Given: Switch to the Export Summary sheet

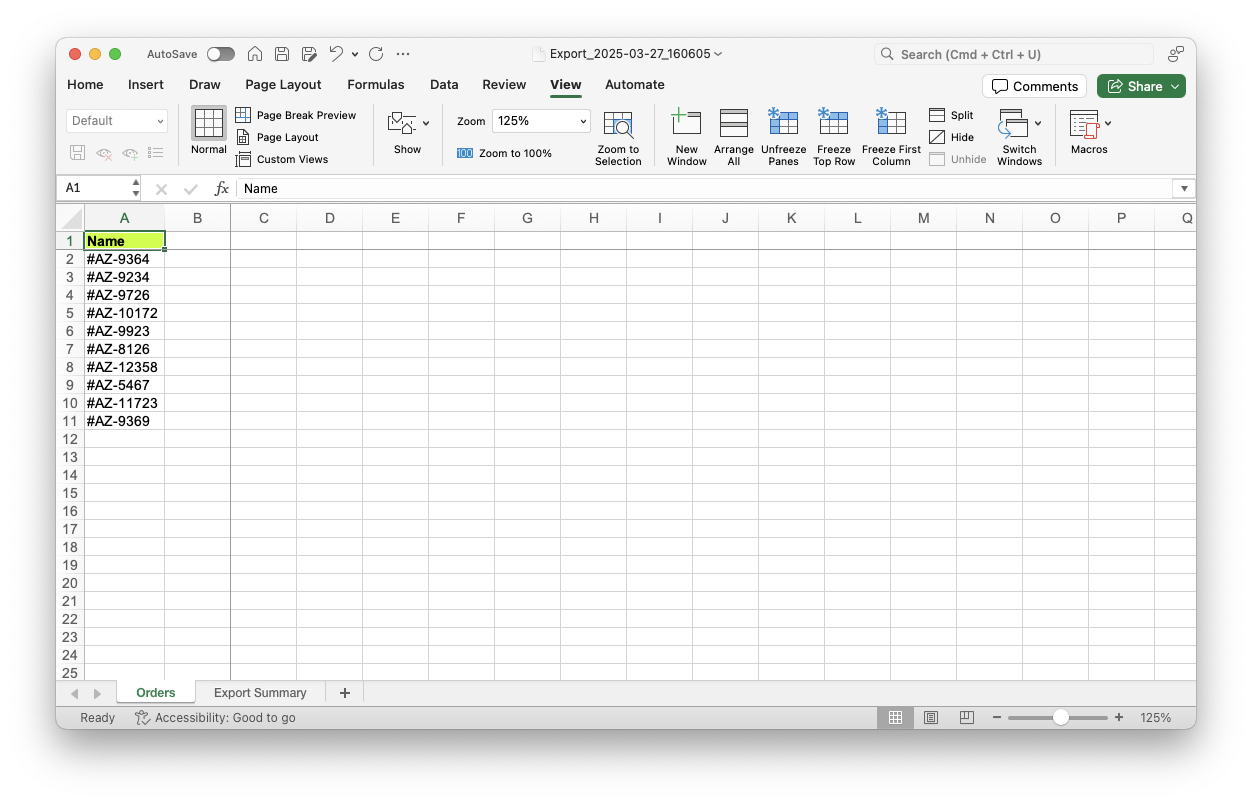Looking at the screenshot, I should click(x=260, y=693).
